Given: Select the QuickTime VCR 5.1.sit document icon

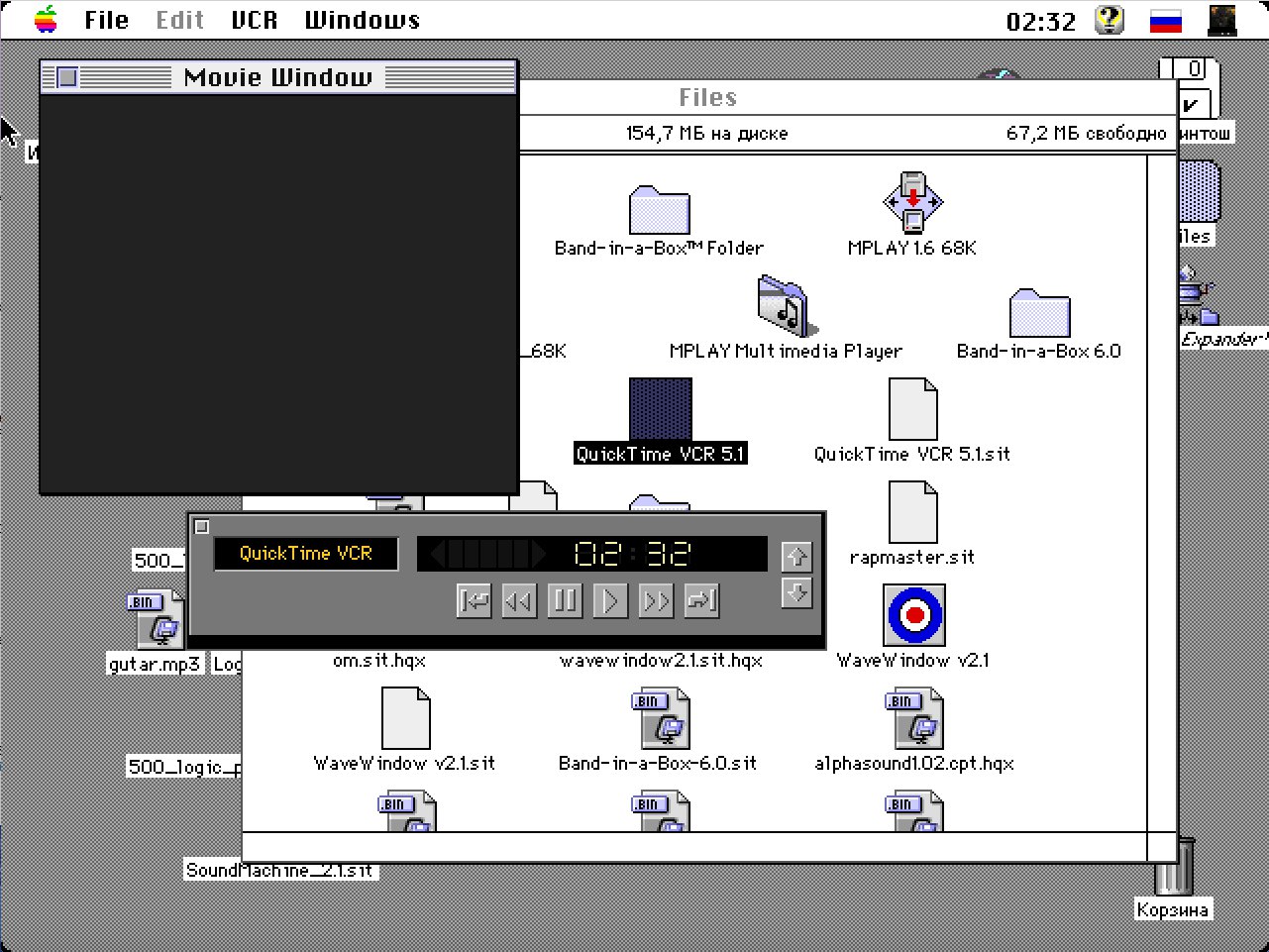Looking at the screenshot, I should tap(912, 409).
